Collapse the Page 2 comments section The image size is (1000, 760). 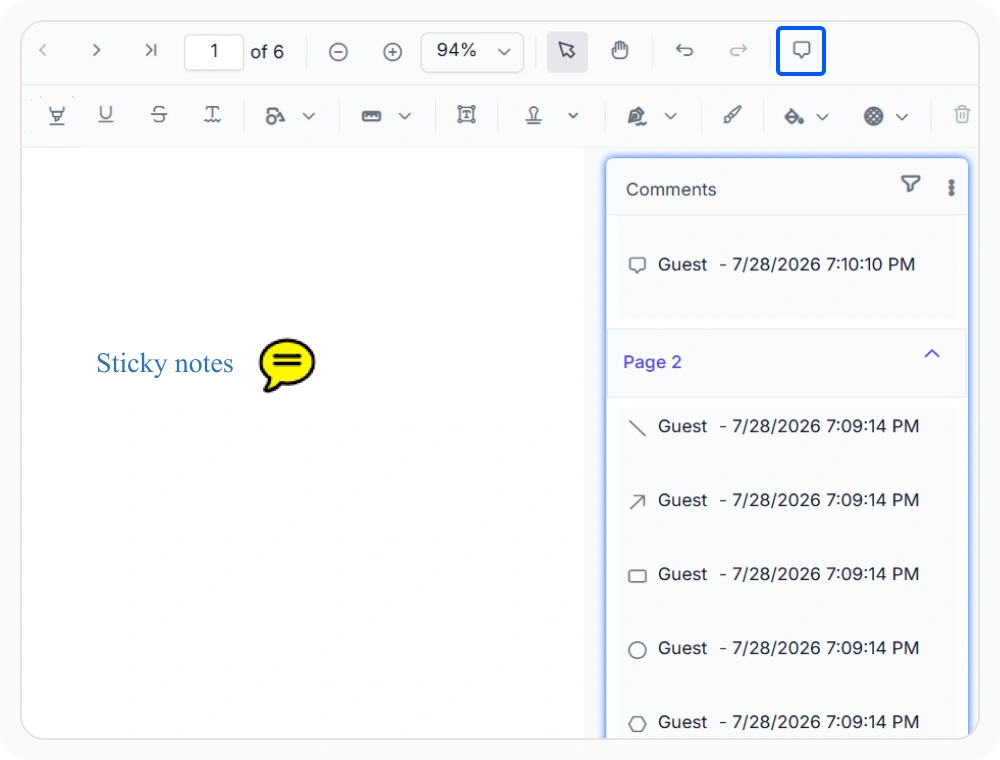pyautogui.click(x=932, y=354)
